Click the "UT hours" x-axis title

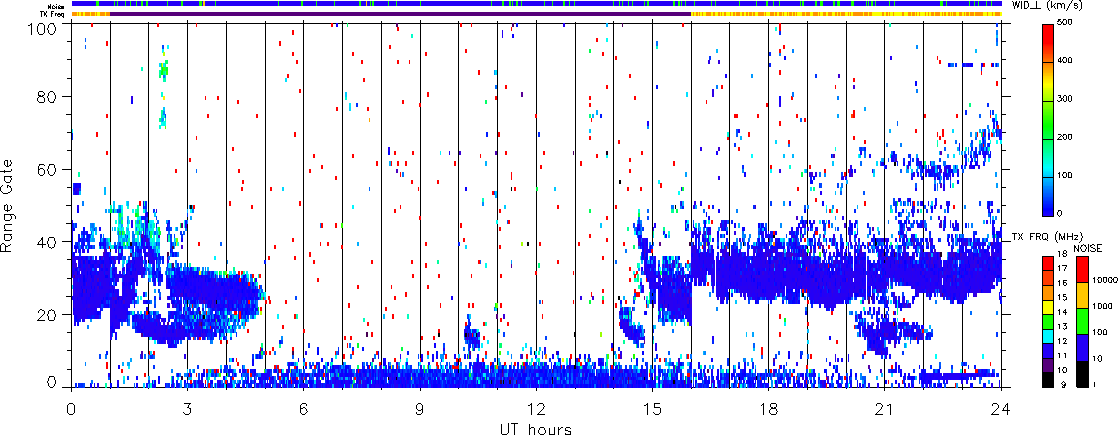(x=536, y=427)
